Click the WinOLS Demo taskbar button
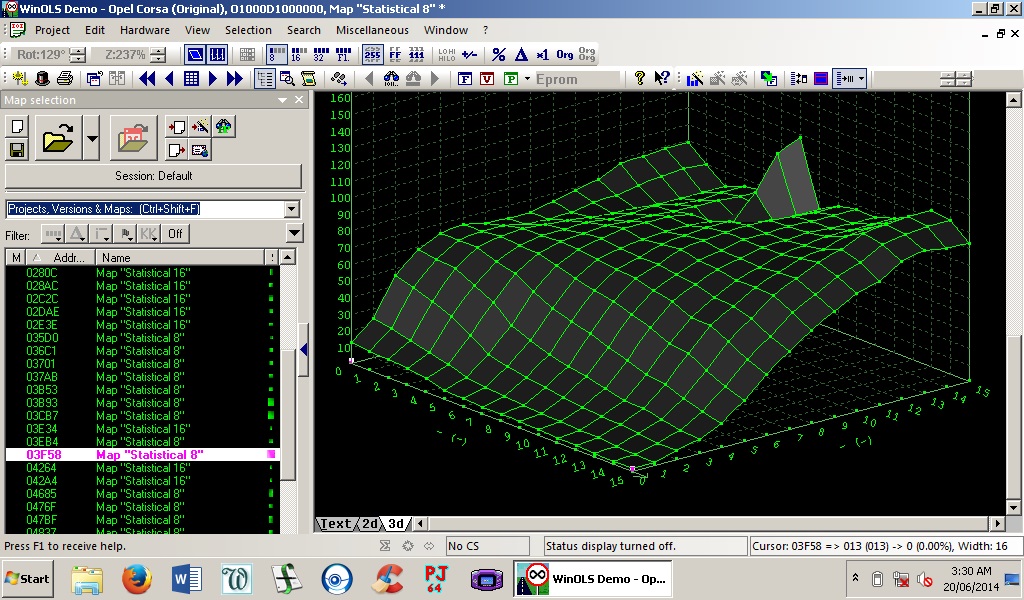Viewport: 1024px width, 600px height. 593,578
